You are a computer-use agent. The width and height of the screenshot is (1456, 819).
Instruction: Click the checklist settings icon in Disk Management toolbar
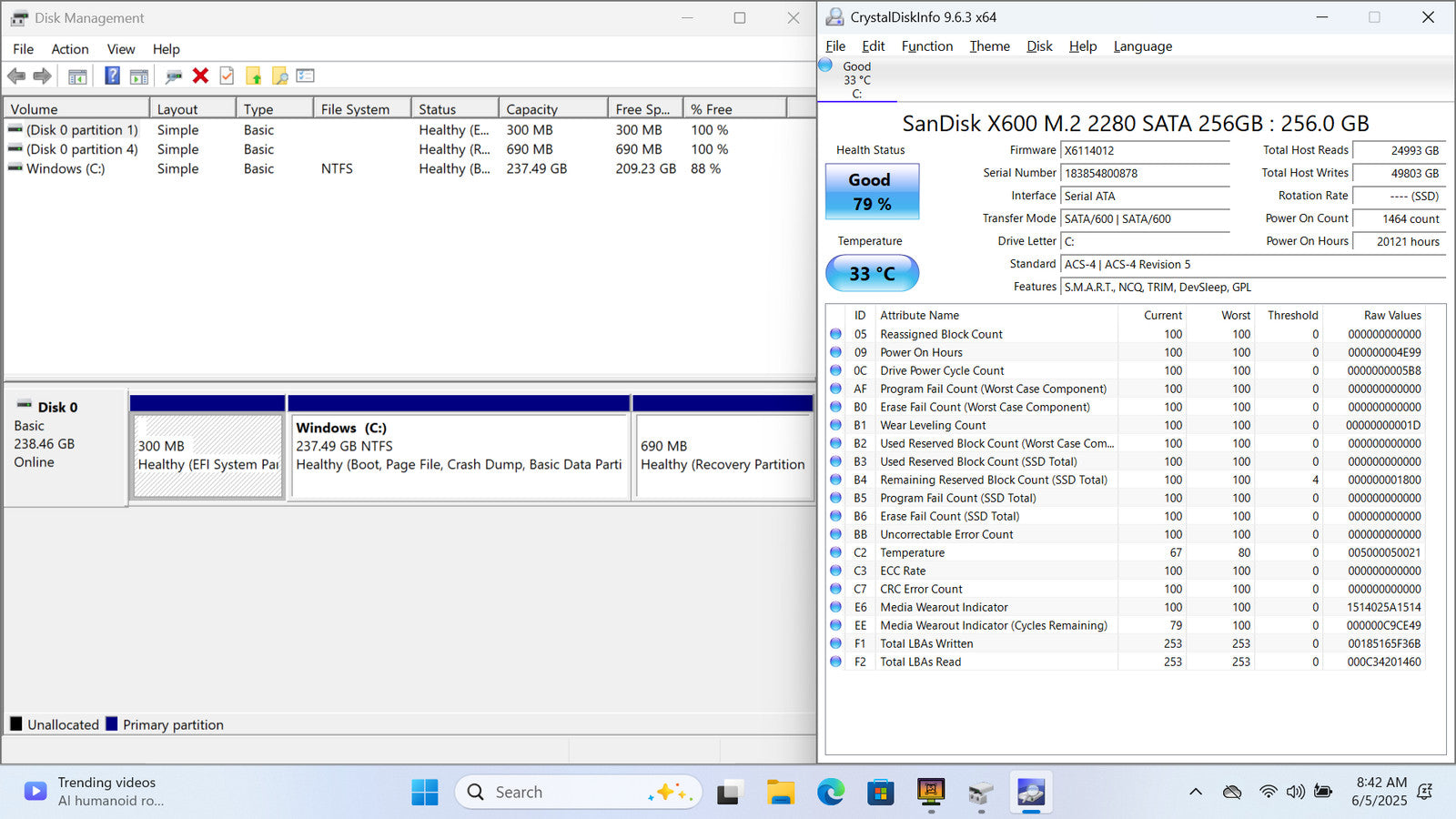(x=306, y=76)
